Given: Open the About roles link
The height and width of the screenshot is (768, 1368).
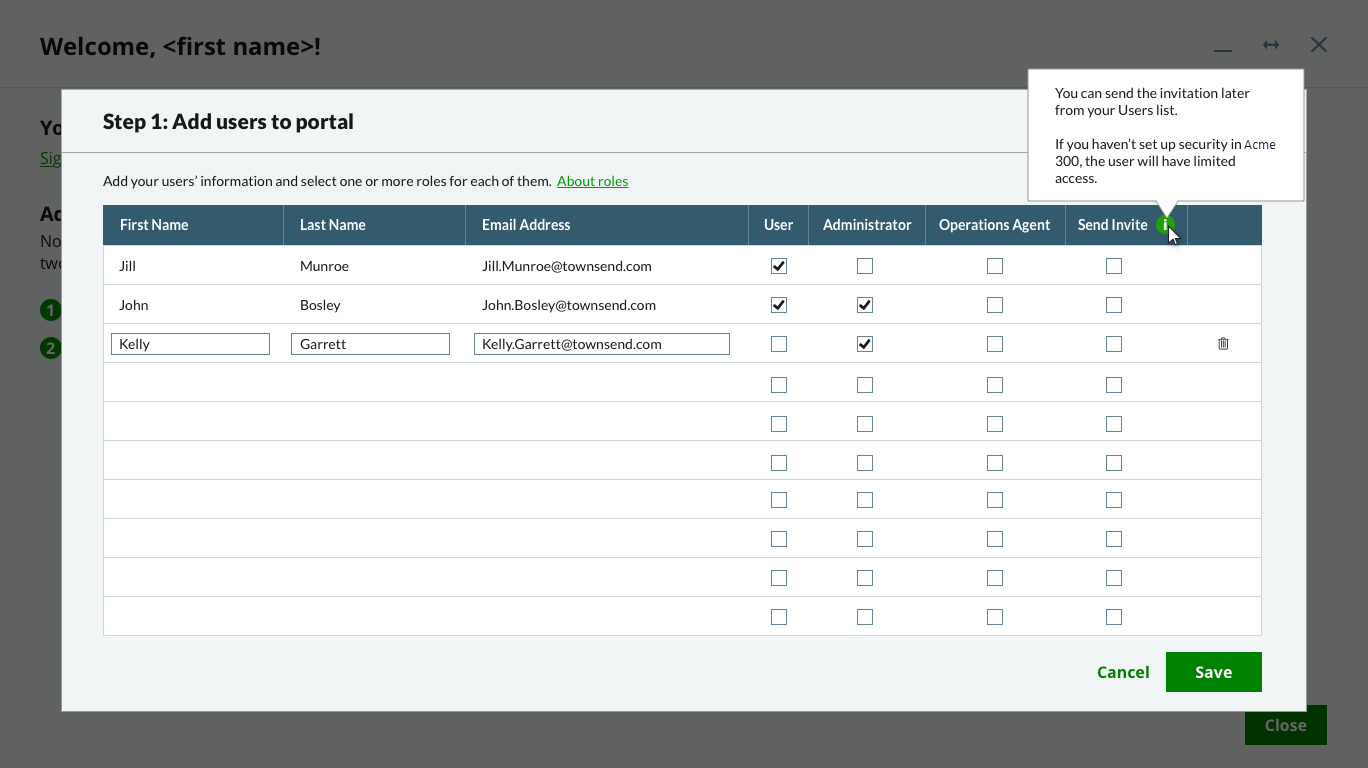Looking at the screenshot, I should 593,181.
